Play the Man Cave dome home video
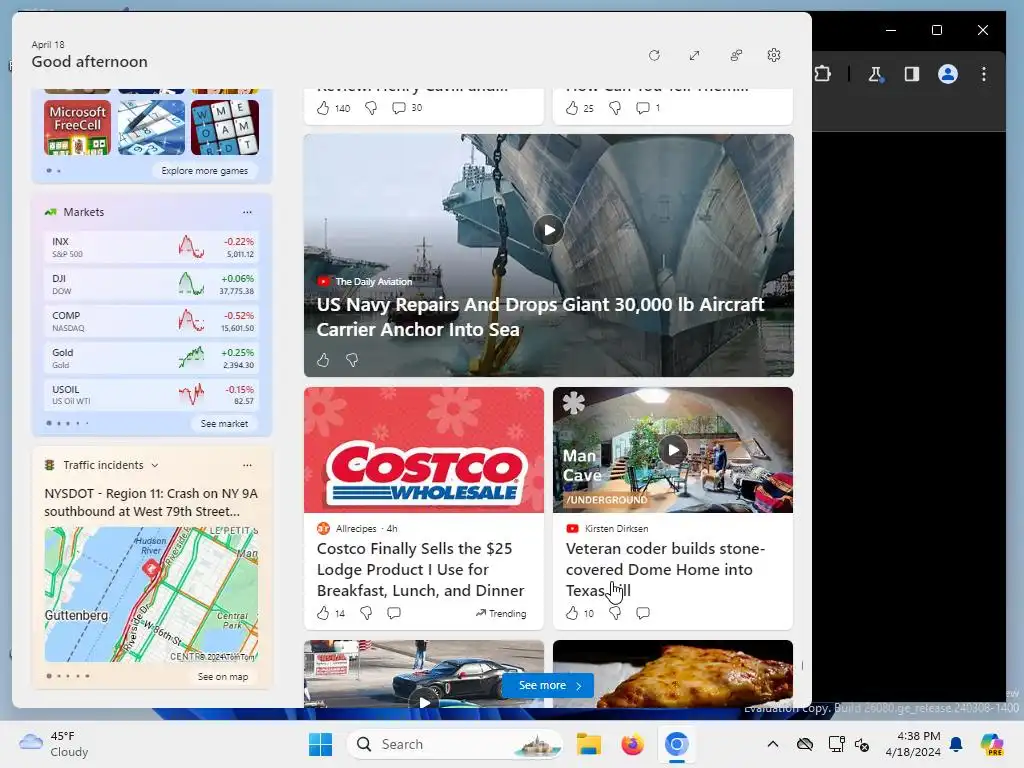This screenshot has height=768, width=1024. pyautogui.click(x=673, y=450)
